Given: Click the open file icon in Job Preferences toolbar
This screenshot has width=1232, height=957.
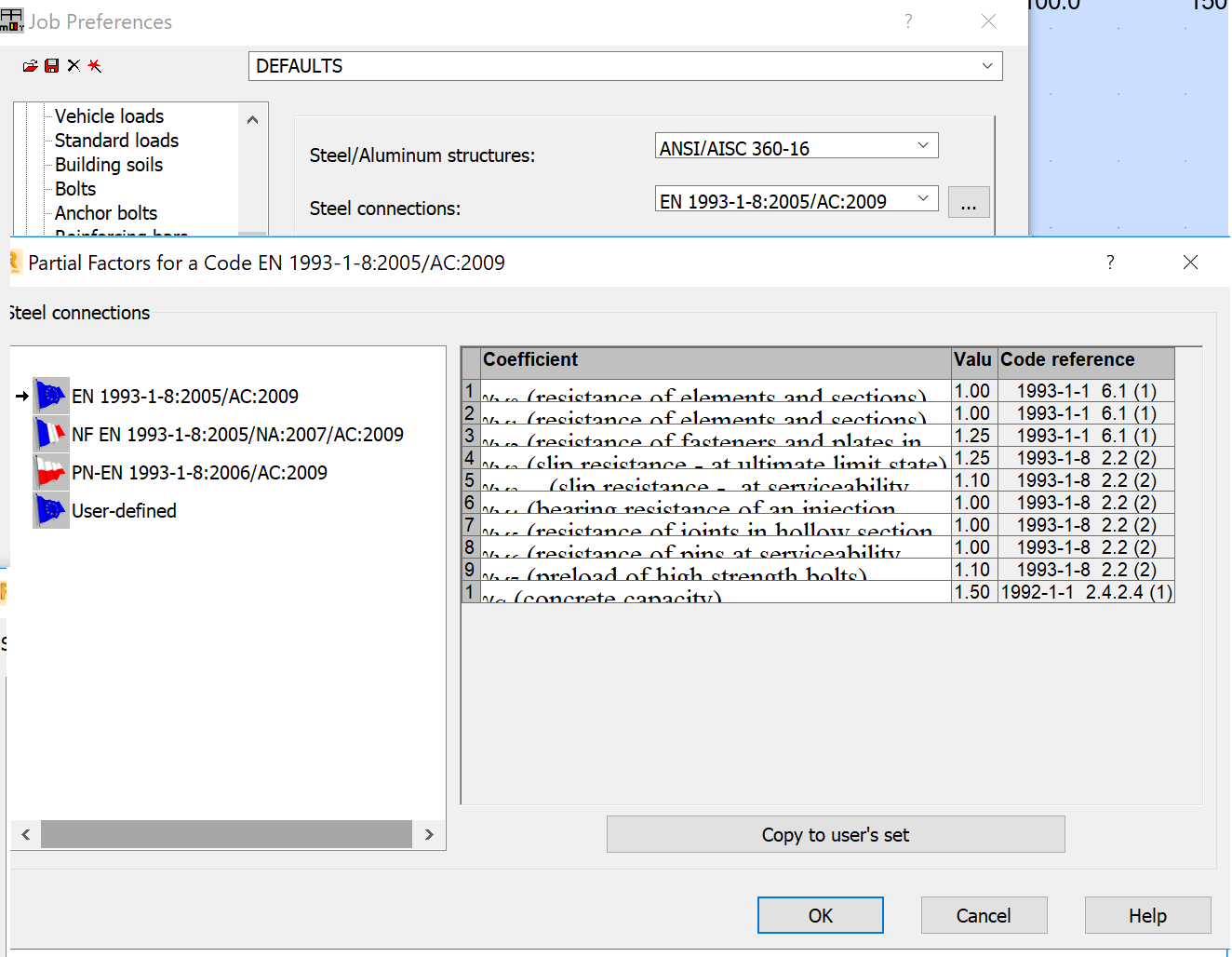Looking at the screenshot, I should point(31,66).
